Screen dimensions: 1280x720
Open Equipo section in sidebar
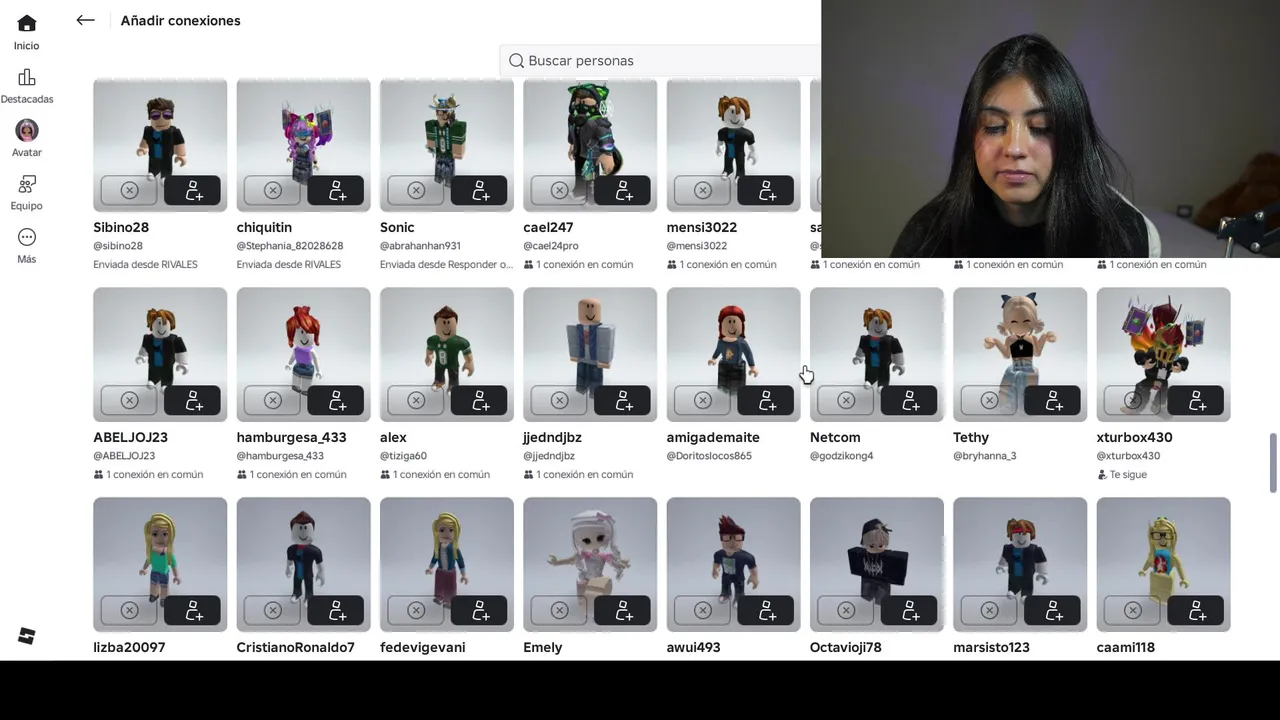coord(27,192)
